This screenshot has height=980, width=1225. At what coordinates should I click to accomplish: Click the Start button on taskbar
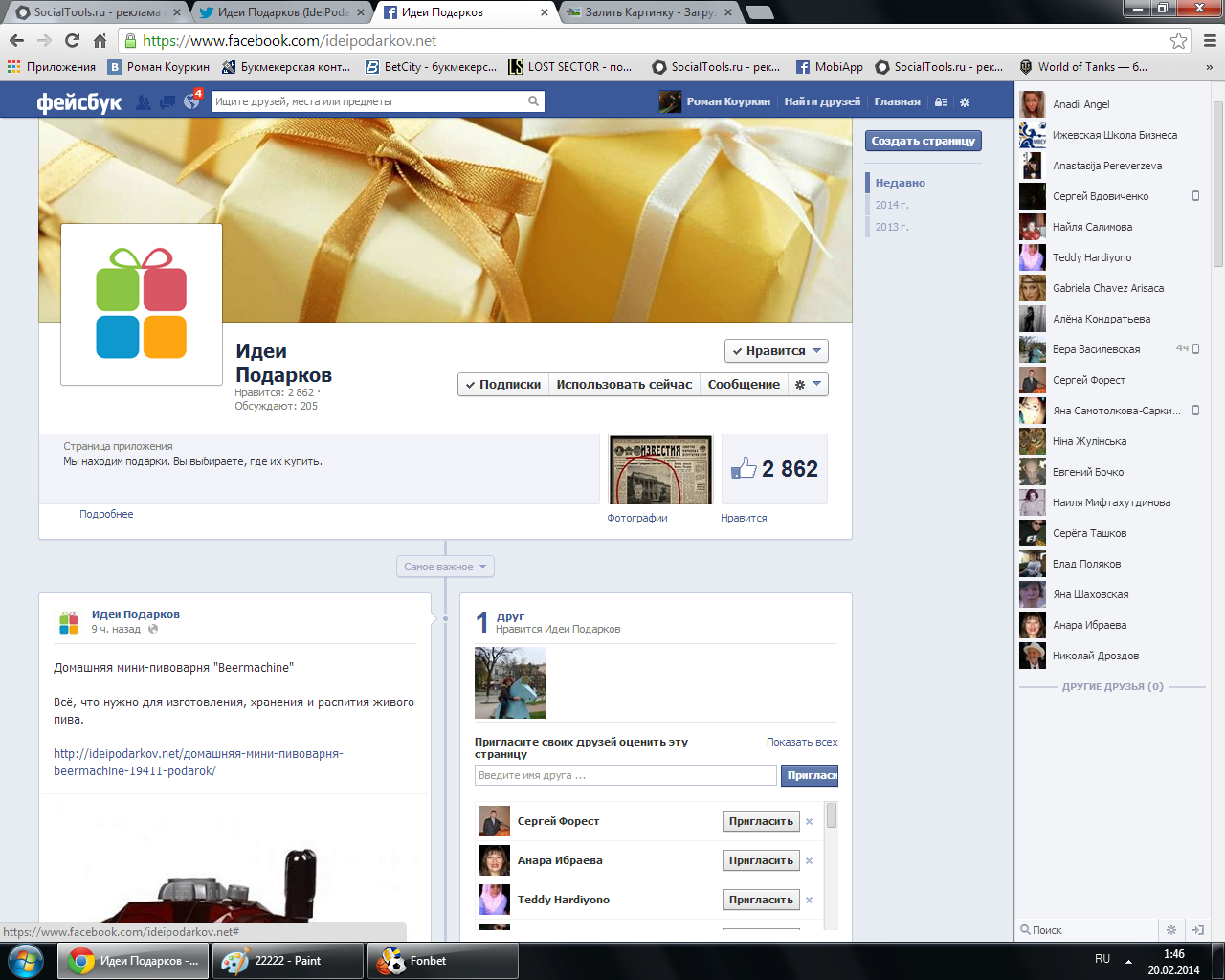click(26, 960)
